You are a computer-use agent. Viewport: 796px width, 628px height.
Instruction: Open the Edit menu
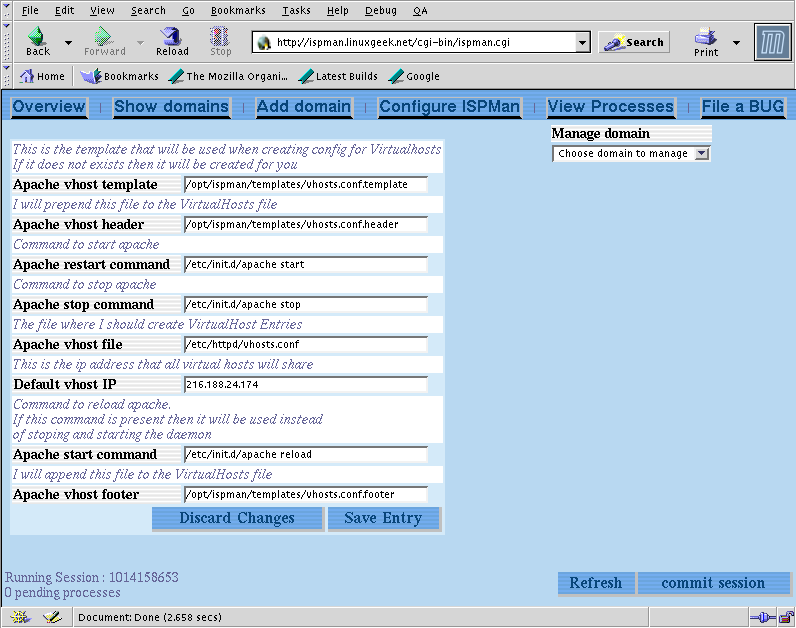click(64, 10)
